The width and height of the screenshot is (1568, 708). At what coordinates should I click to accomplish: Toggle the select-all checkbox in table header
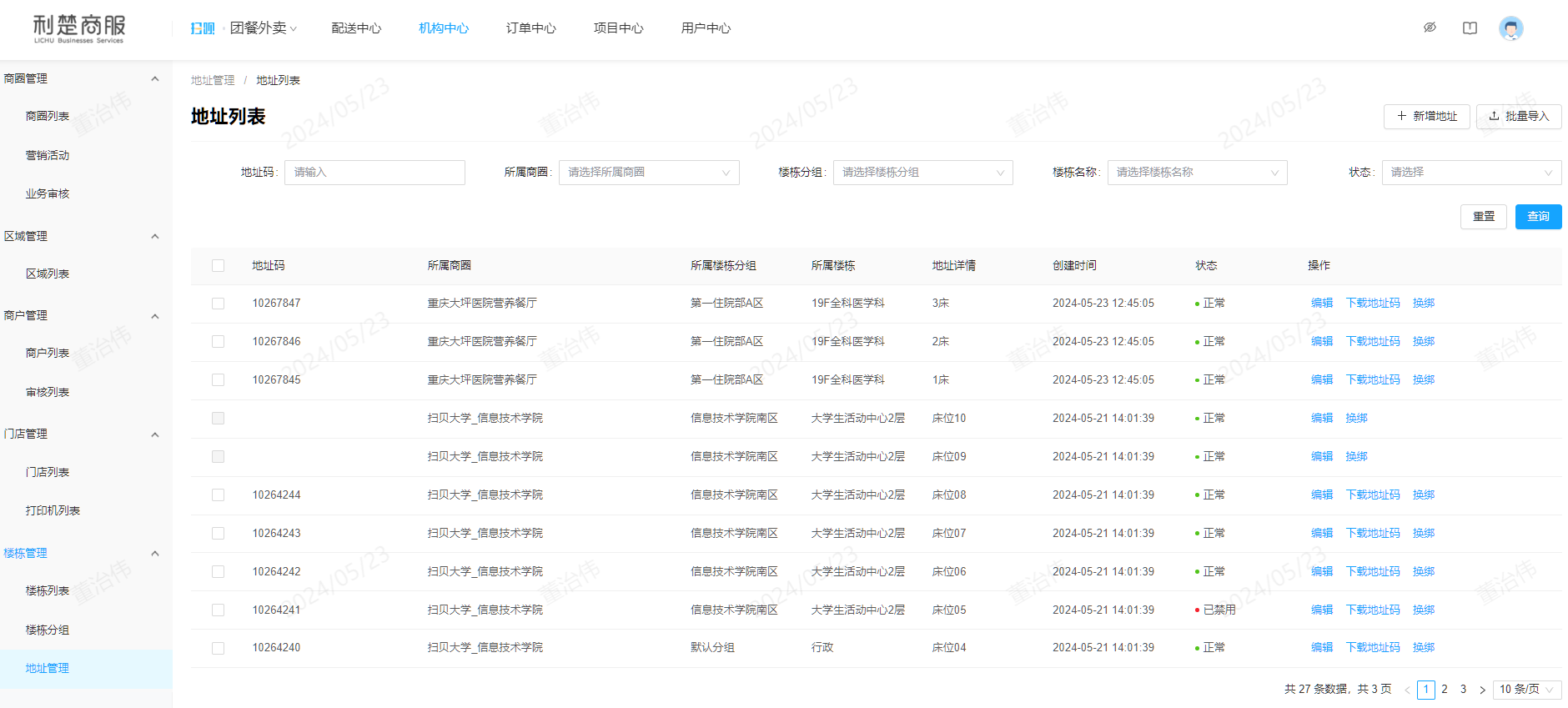click(218, 265)
